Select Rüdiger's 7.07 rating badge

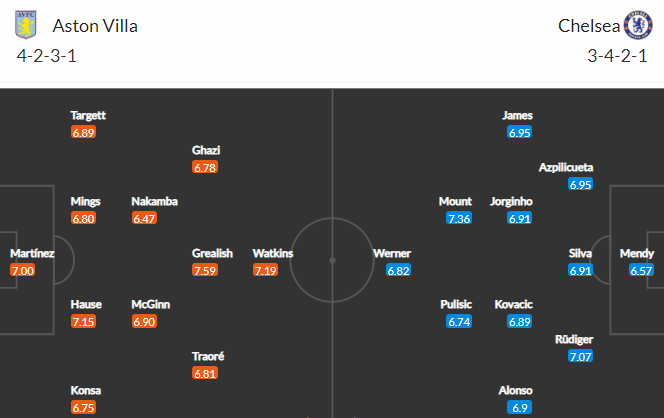(581, 356)
